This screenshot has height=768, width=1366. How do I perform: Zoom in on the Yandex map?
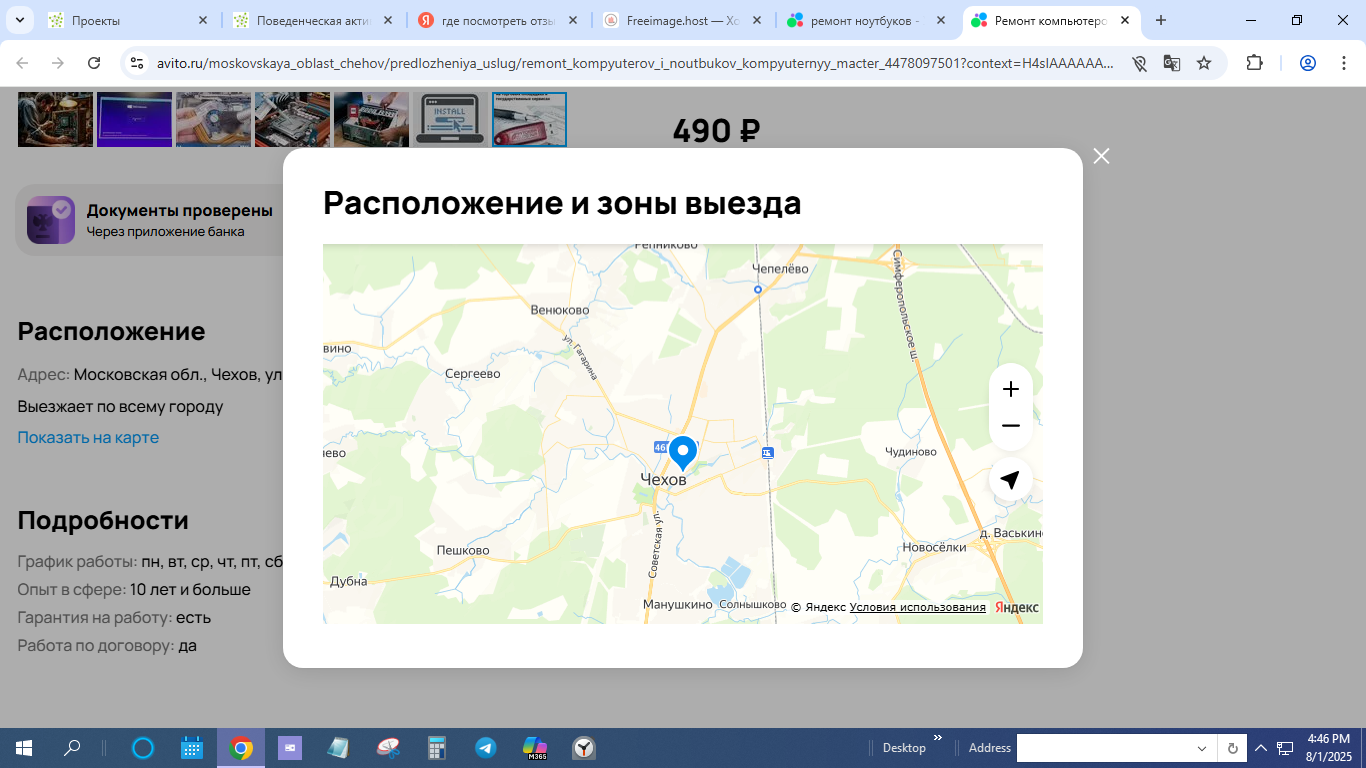coord(1010,389)
